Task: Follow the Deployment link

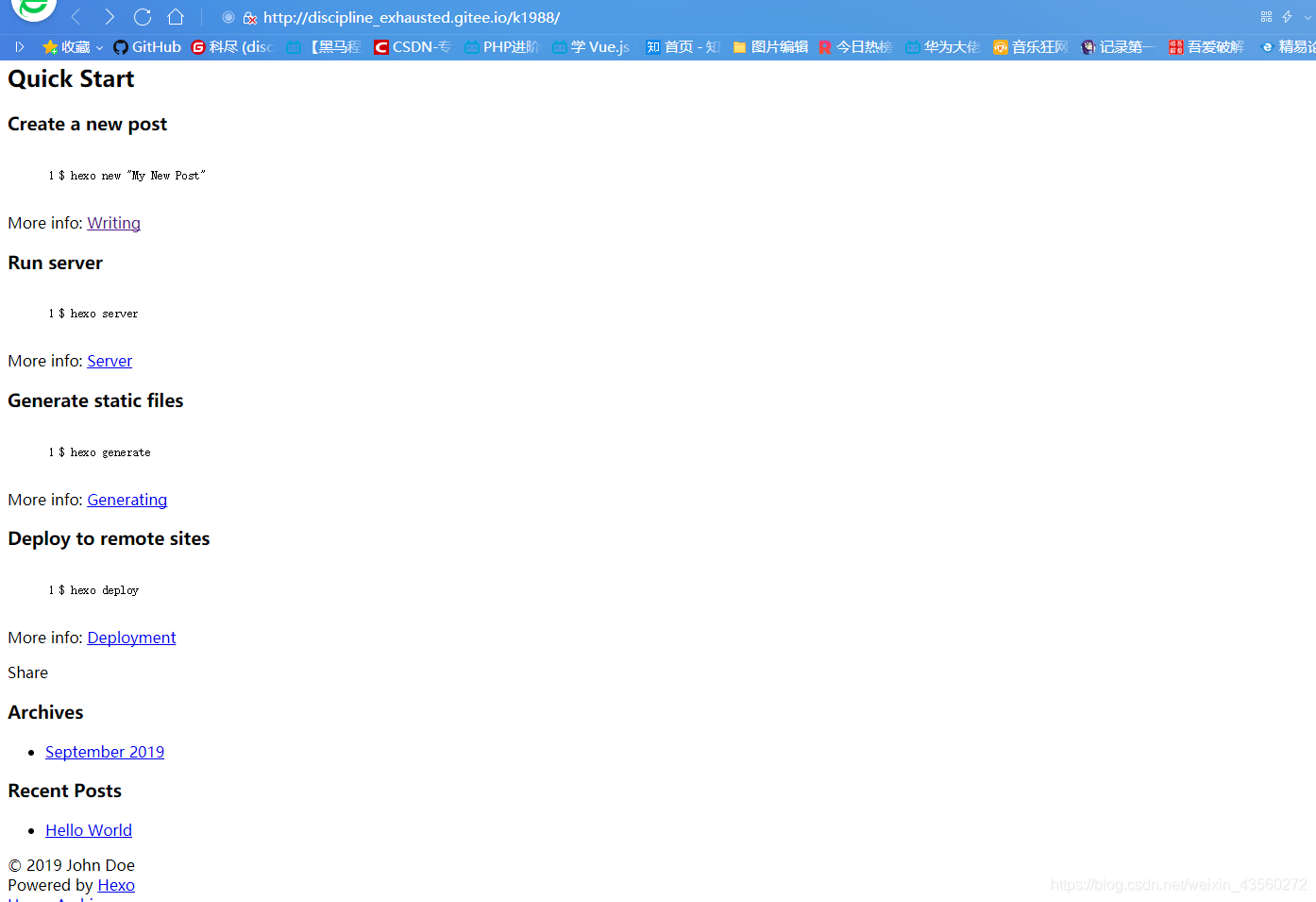Action: coord(131,638)
